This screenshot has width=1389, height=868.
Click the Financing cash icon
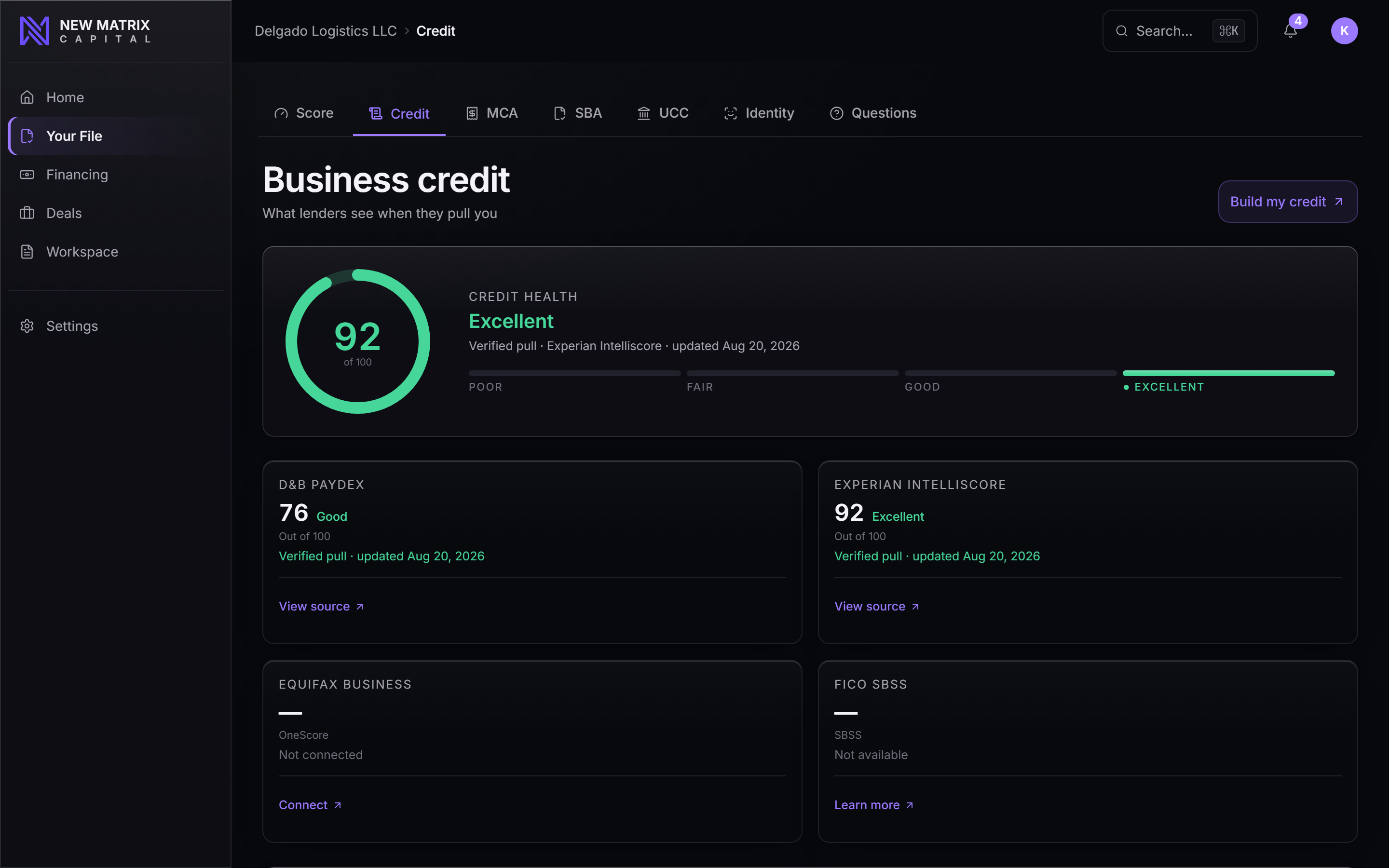[27, 175]
